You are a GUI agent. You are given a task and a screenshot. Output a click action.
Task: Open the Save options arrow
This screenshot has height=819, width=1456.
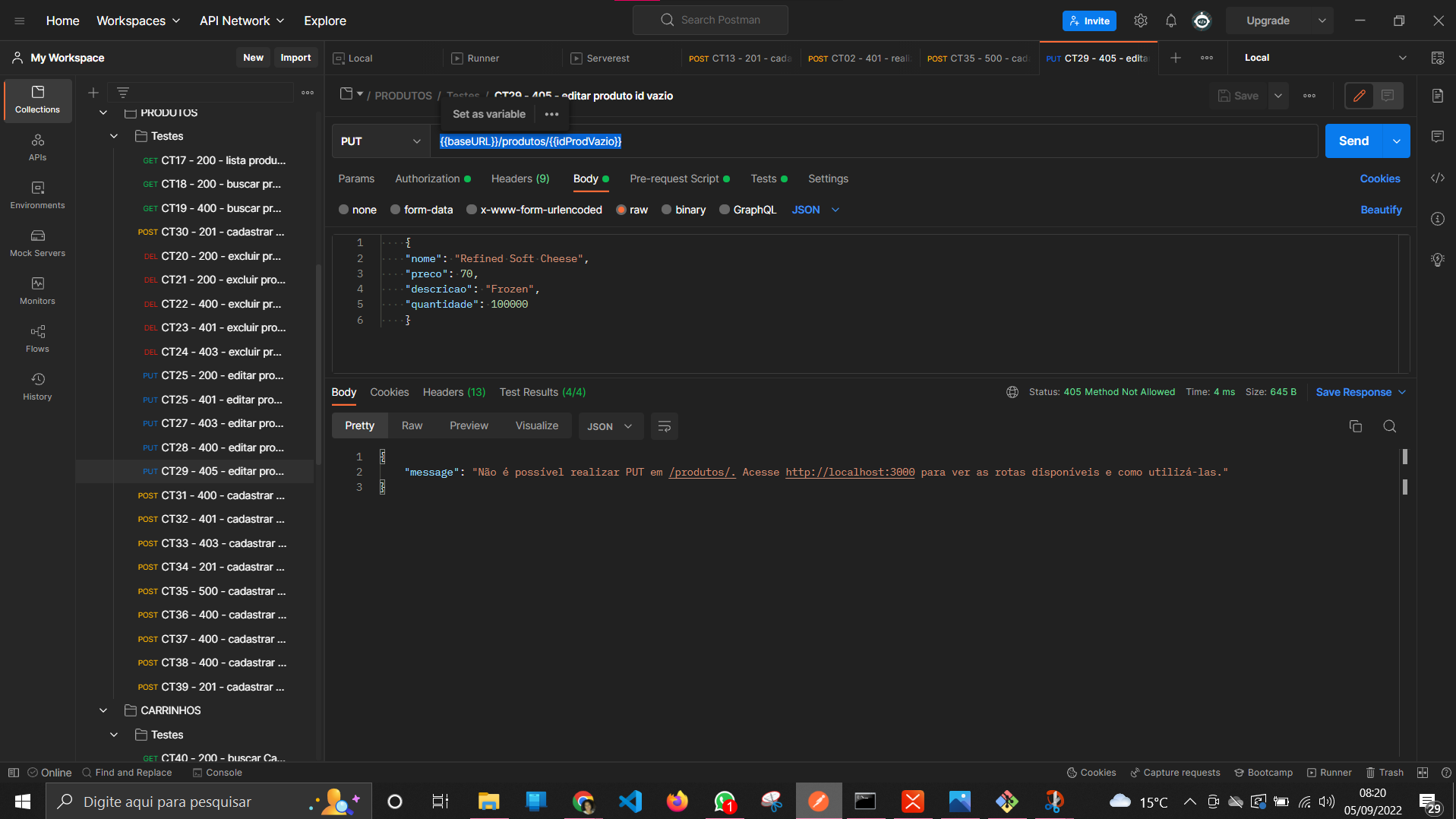pos(1278,96)
